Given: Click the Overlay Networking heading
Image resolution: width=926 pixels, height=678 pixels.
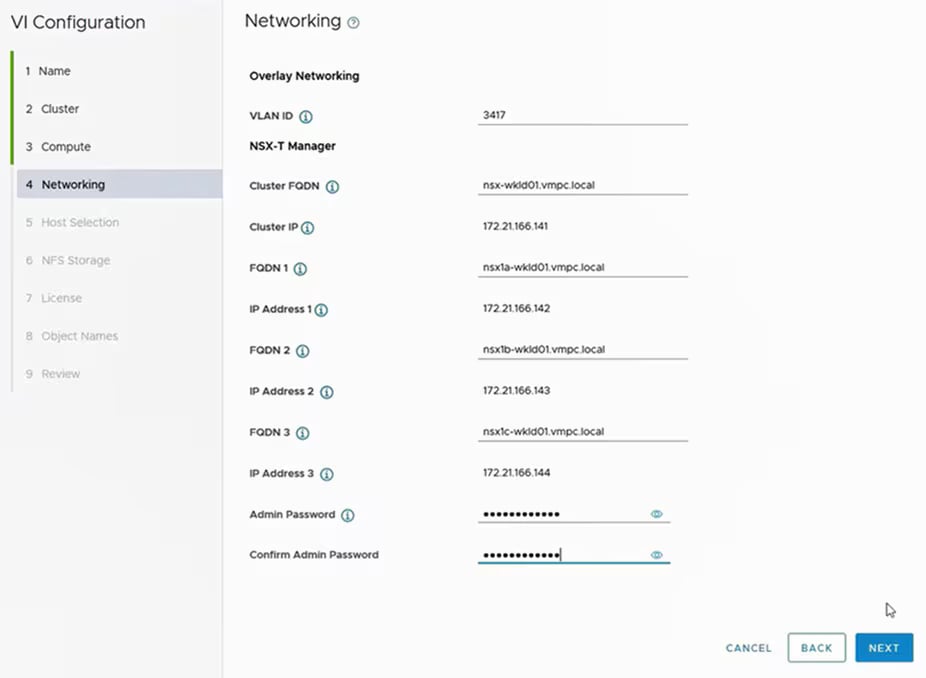Looking at the screenshot, I should pos(304,76).
